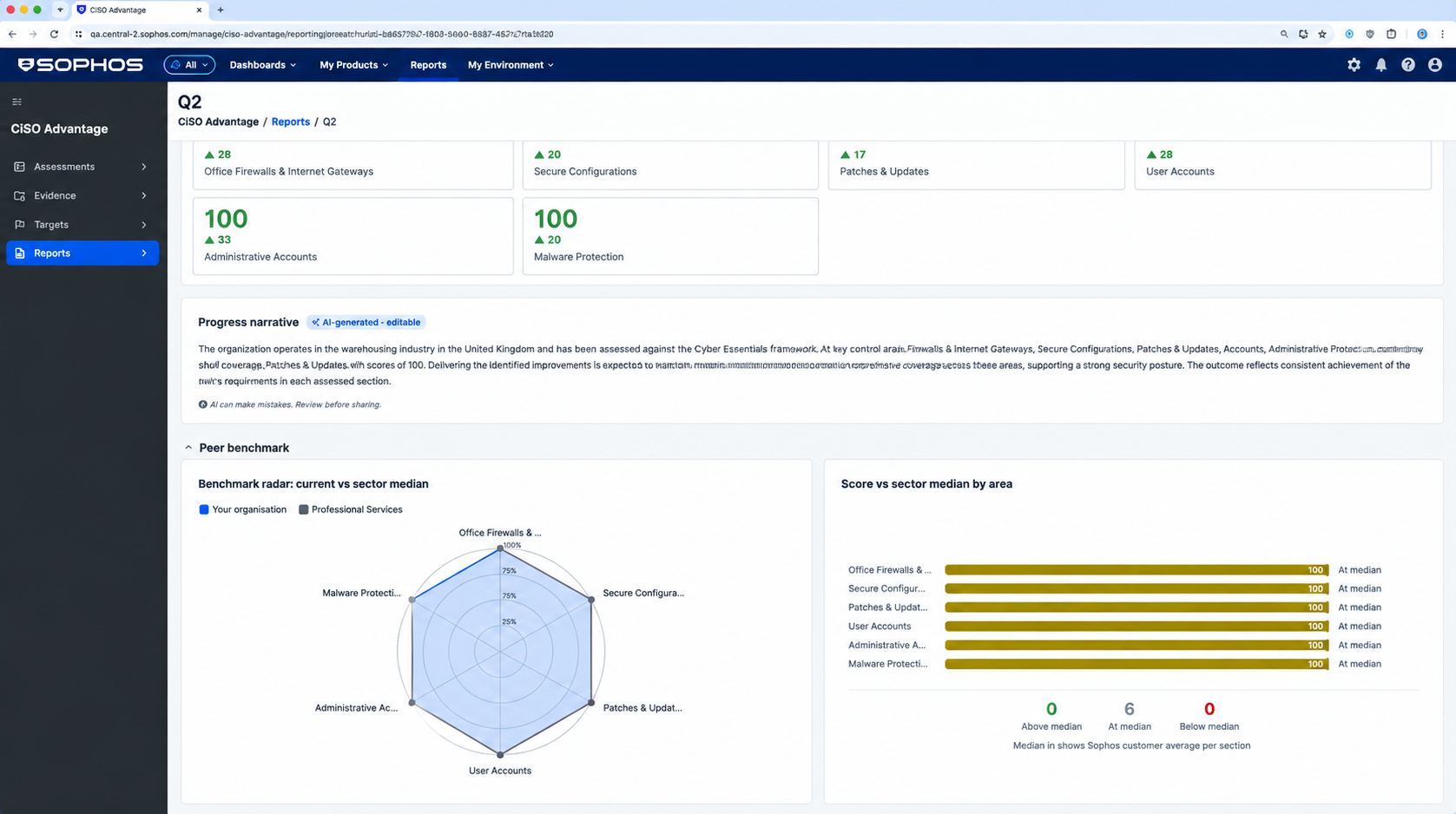Click the browser address bar URL
Viewport: 1456px width, 814px height.
[x=321, y=34]
